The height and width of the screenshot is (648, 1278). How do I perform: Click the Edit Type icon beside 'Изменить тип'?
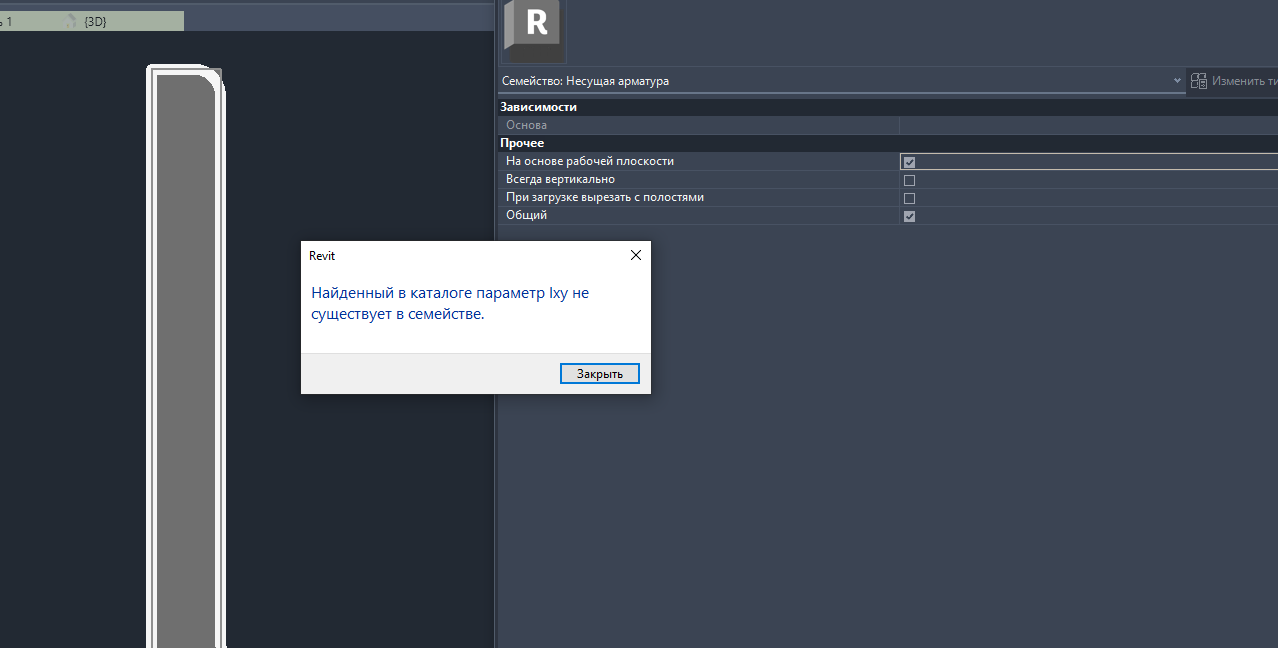tap(1198, 81)
